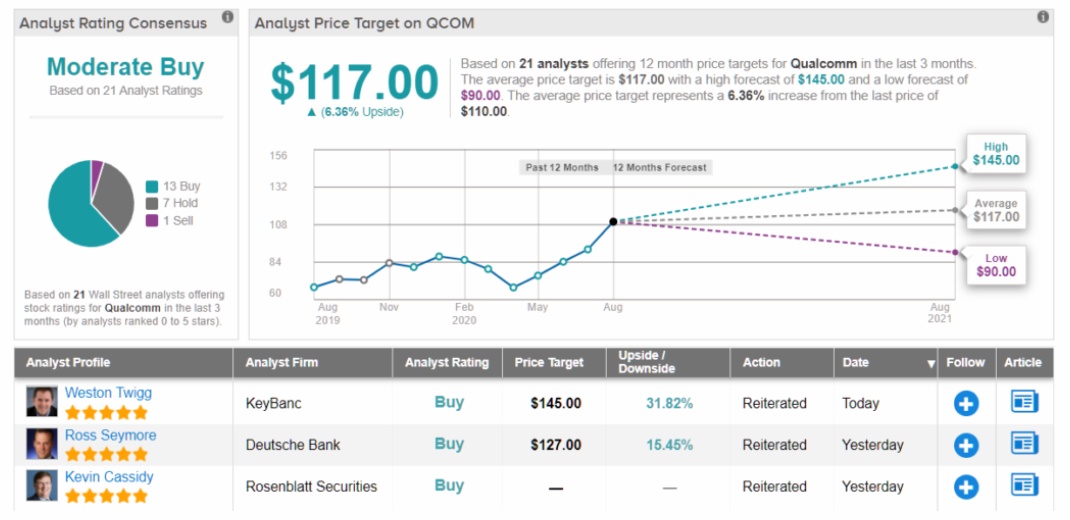Click the teal 13 Buy legend swatch
Image resolution: width=1070 pixels, height=520 pixels.
(151, 186)
